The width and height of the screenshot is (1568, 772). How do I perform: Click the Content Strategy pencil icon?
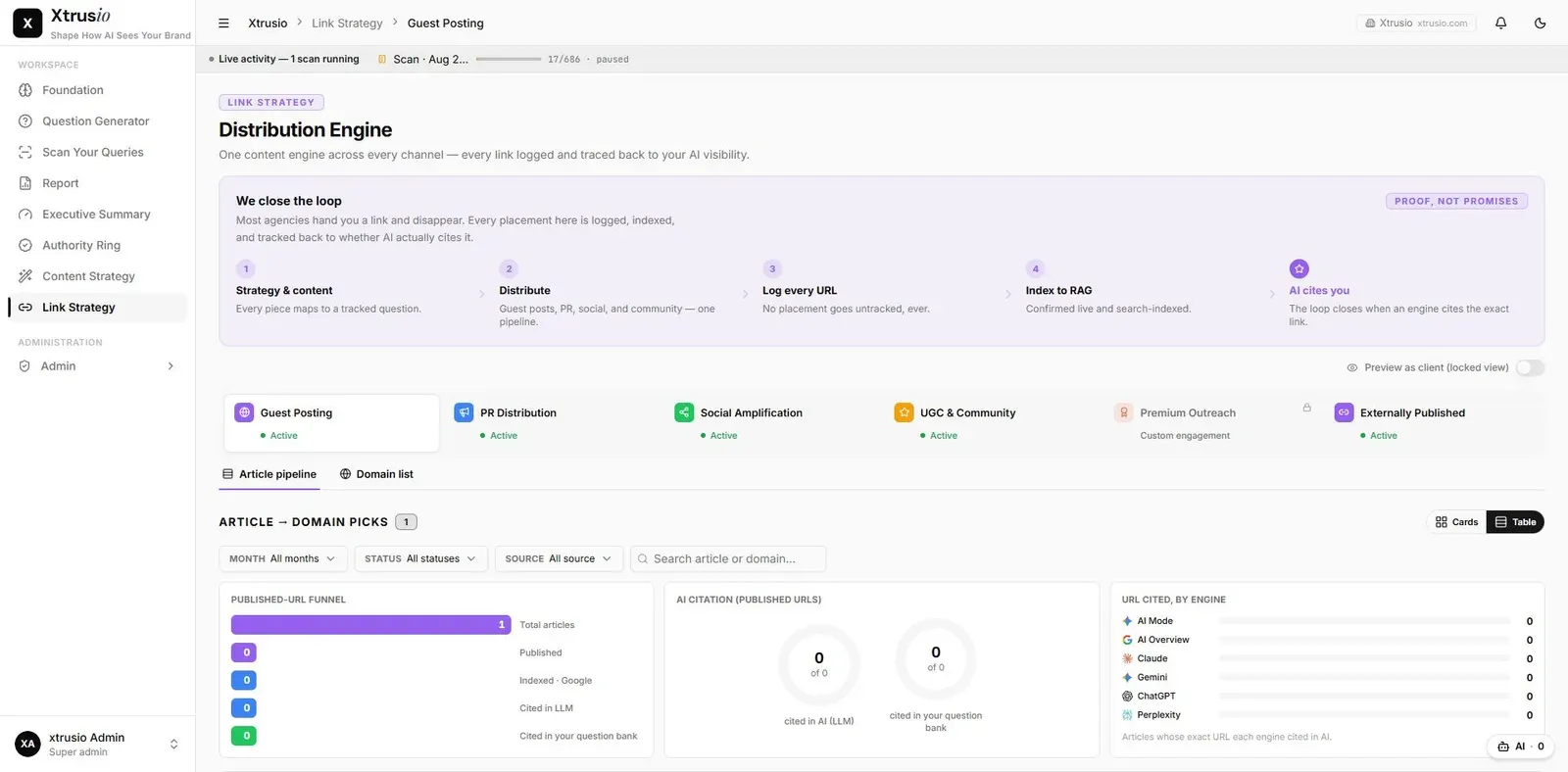pos(25,276)
